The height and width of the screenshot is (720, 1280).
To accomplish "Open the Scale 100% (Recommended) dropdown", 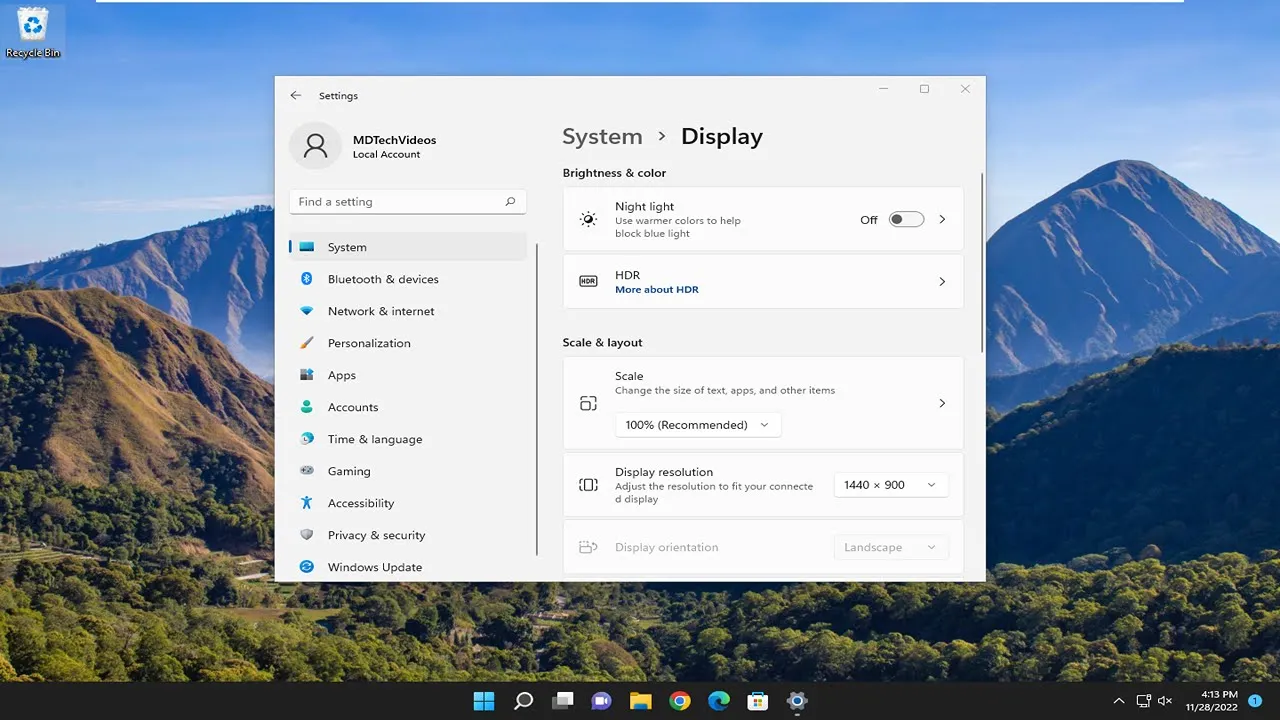I will [698, 425].
